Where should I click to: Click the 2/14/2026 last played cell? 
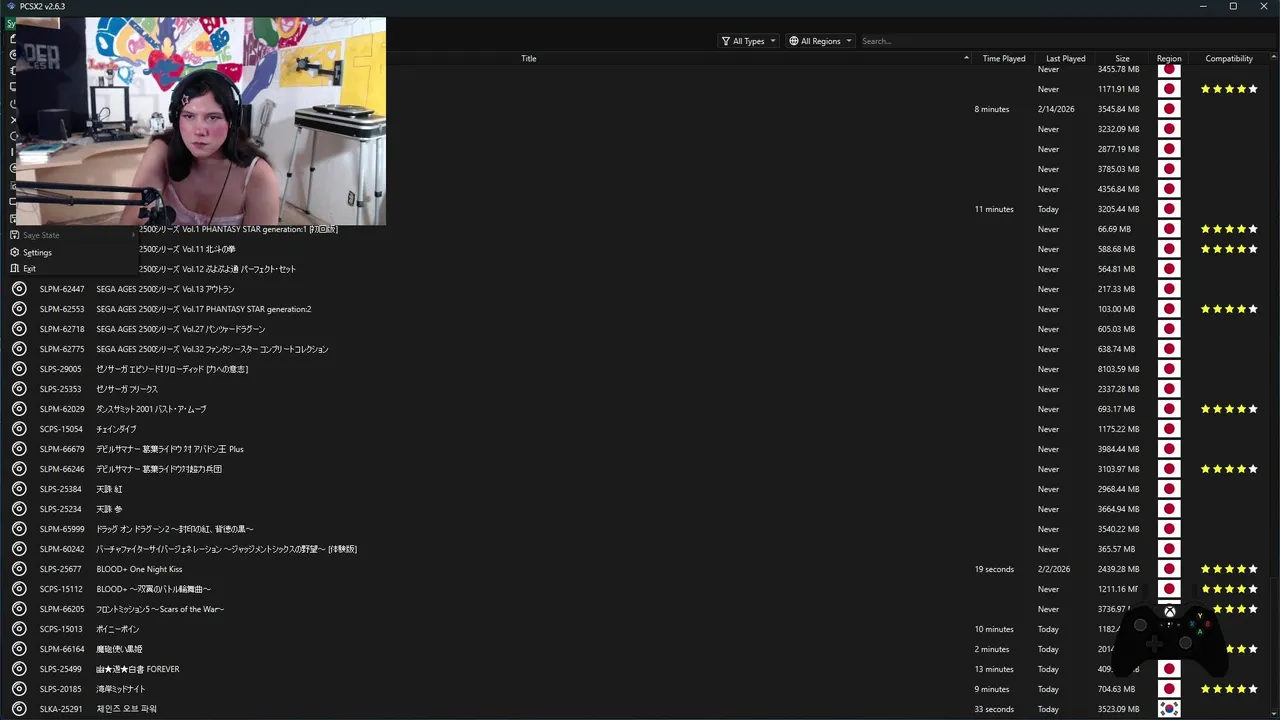(1056, 109)
